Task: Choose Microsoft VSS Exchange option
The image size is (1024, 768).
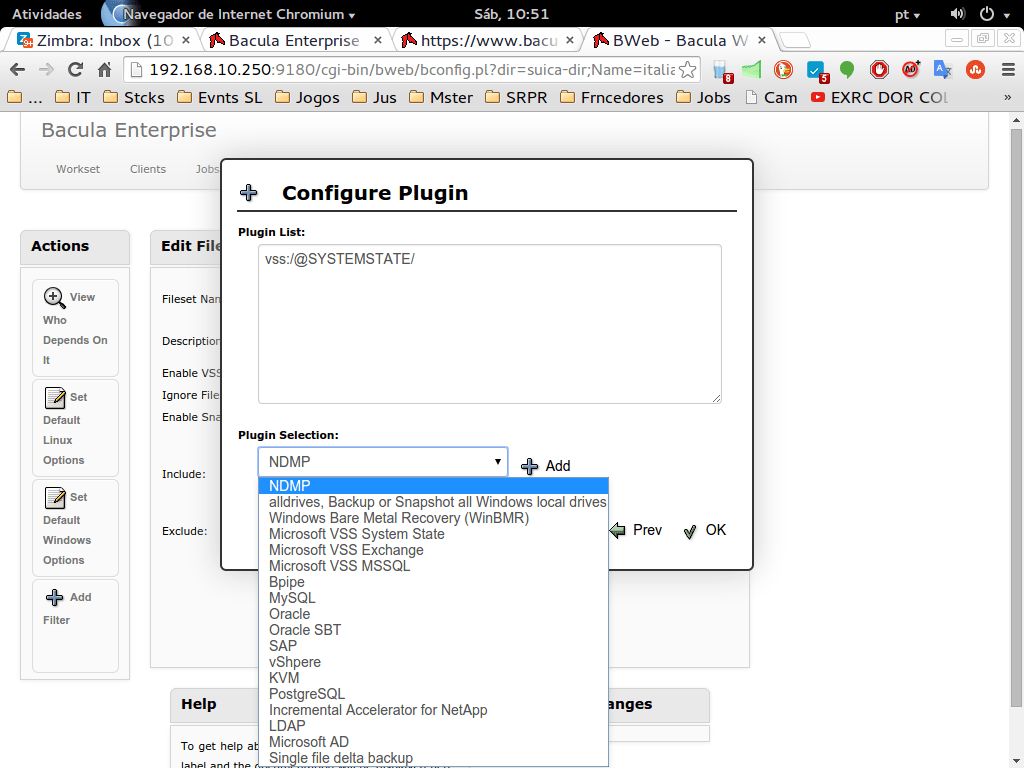Action: [434, 550]
